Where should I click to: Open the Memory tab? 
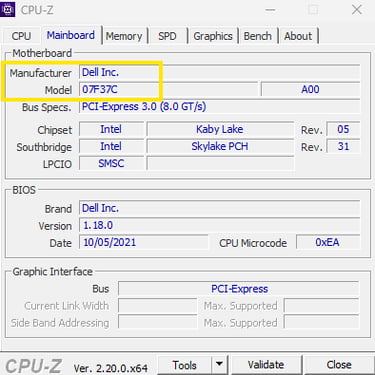pyautogui.click(x=124, y=36)
